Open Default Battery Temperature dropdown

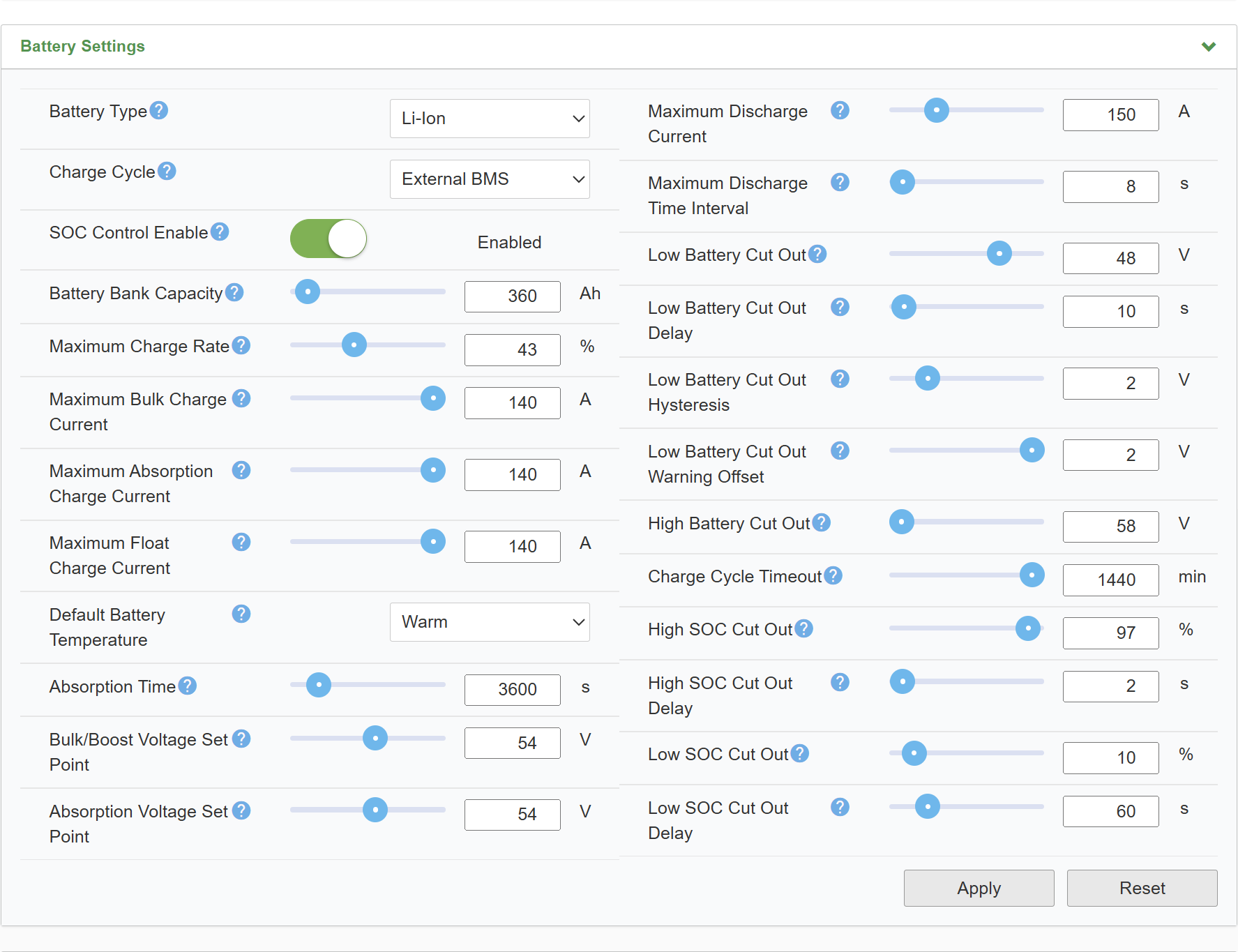pos(490,622)
